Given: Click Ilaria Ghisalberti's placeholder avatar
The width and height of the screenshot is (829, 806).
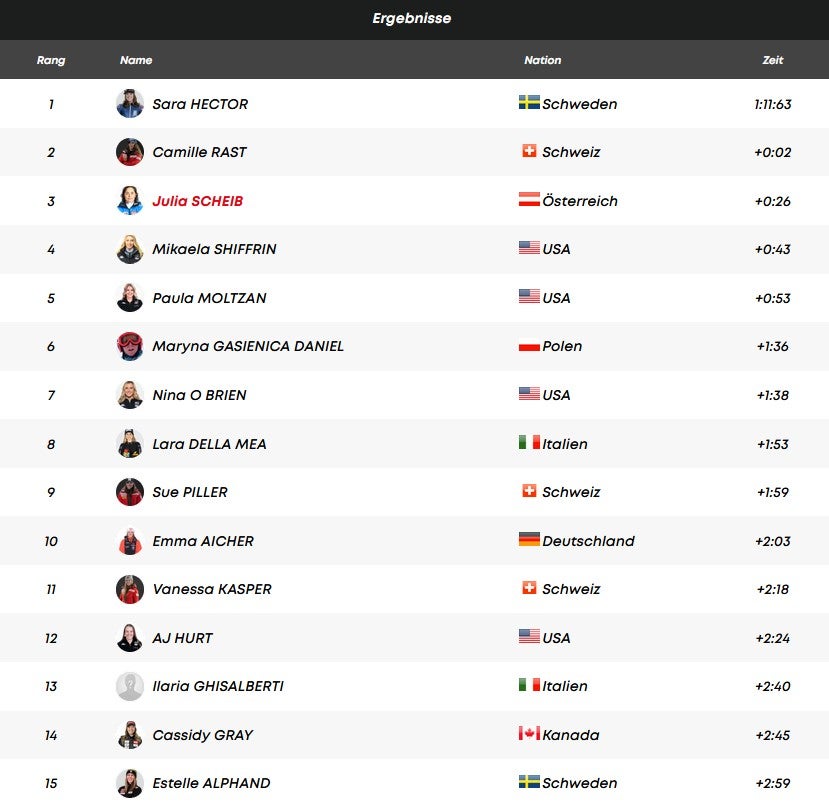Looking at the screenshot, I should point(130,686).
